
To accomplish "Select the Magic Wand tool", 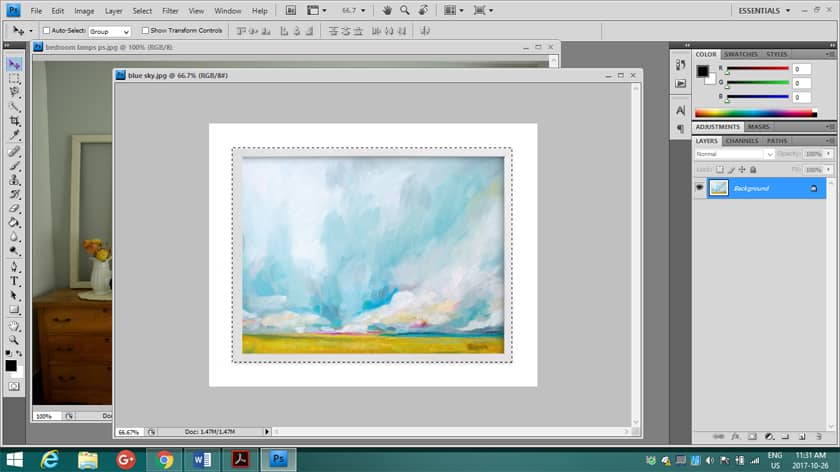I will pyautogui.click(x=14, y=107).
